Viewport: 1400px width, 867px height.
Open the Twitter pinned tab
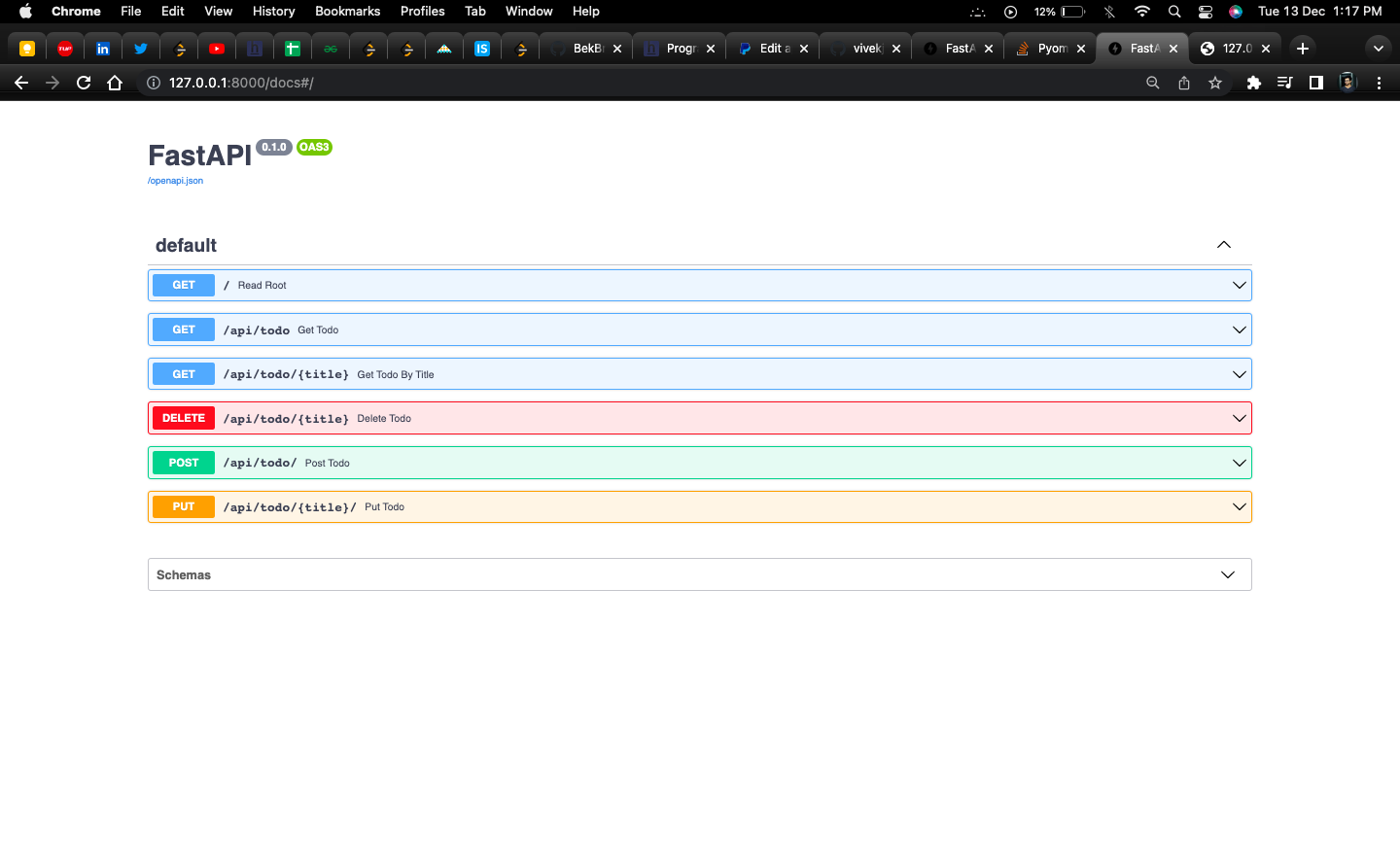point(141,48)
